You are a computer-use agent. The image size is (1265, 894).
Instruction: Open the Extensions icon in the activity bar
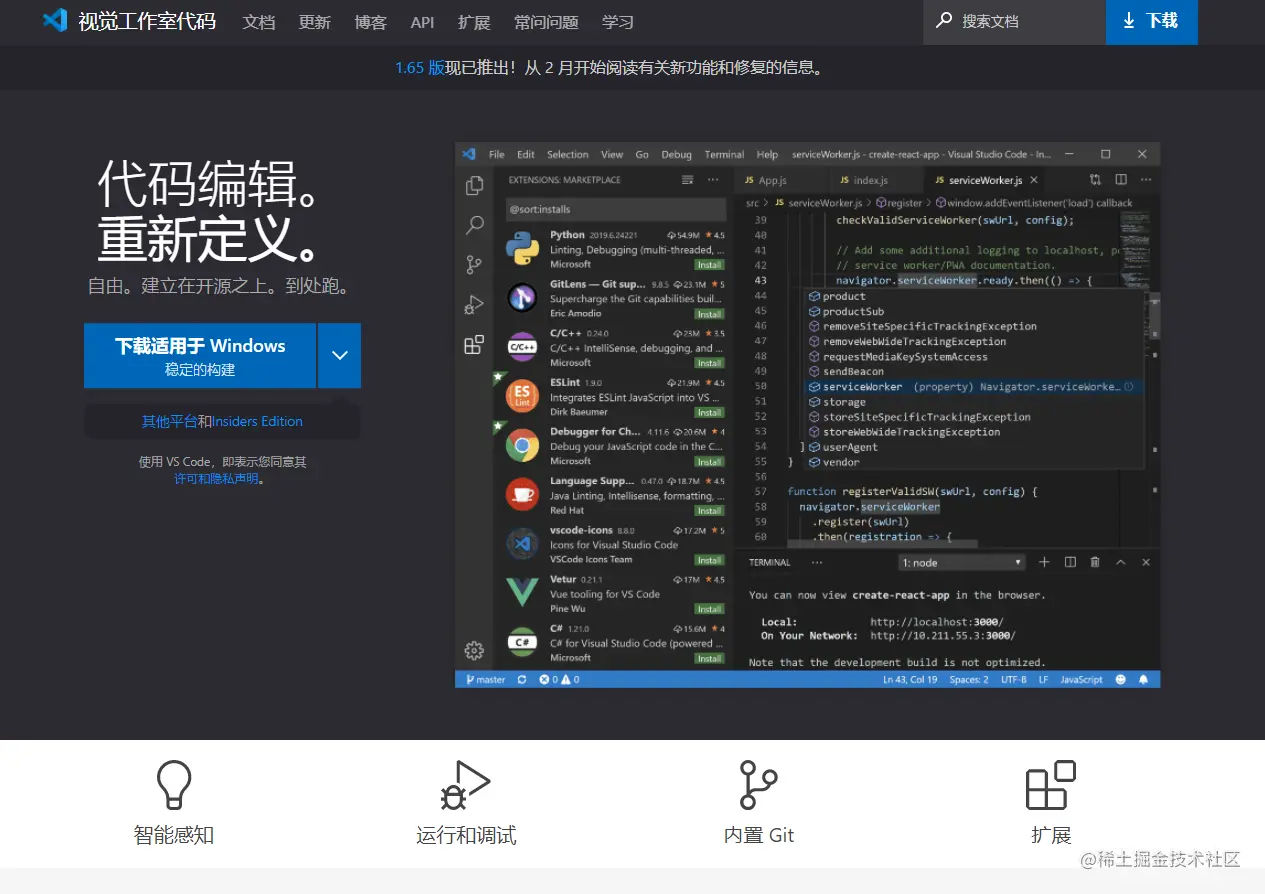[474, 345]
